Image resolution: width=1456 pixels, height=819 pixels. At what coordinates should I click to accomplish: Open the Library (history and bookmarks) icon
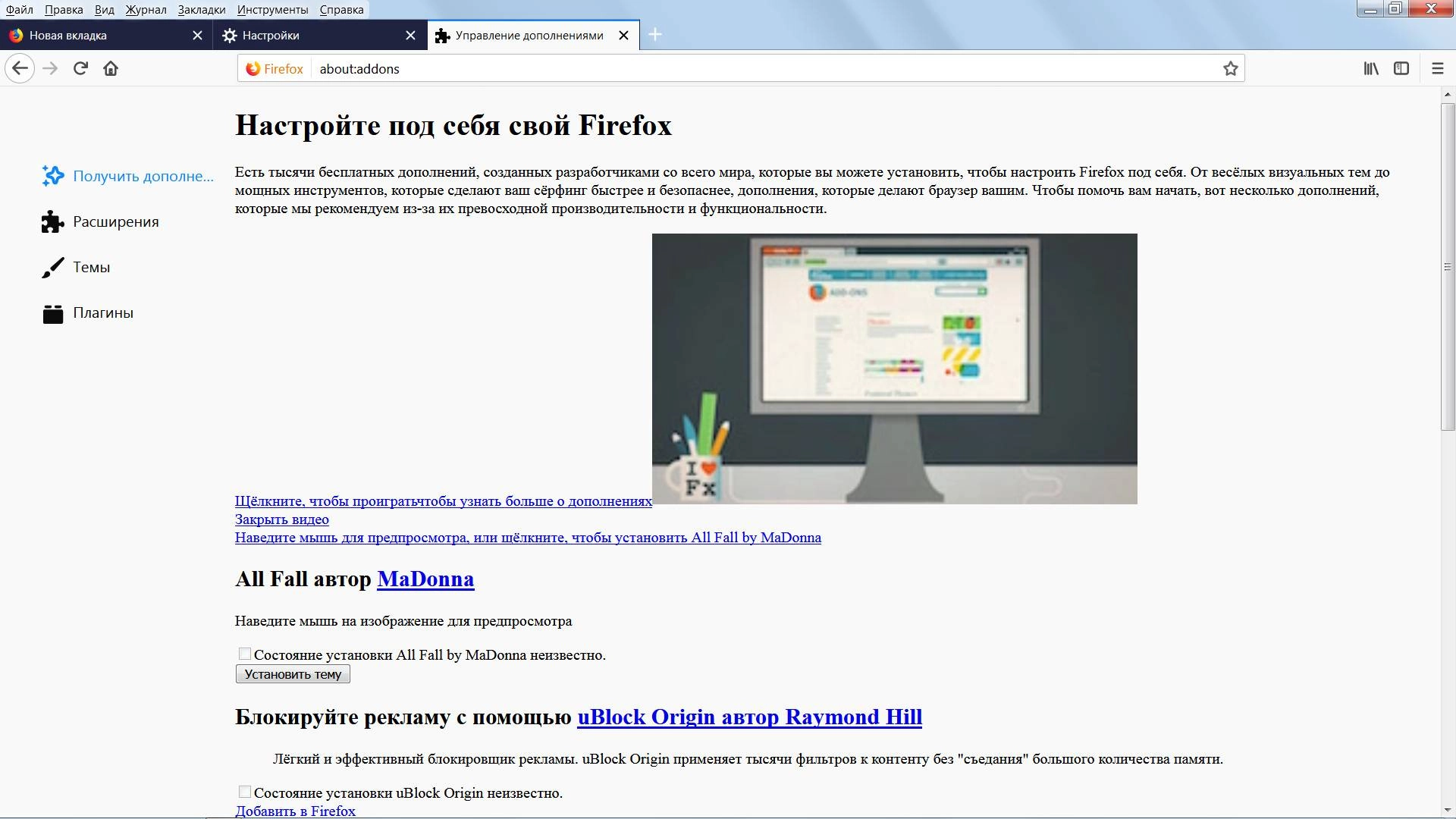pos(1371,68)
